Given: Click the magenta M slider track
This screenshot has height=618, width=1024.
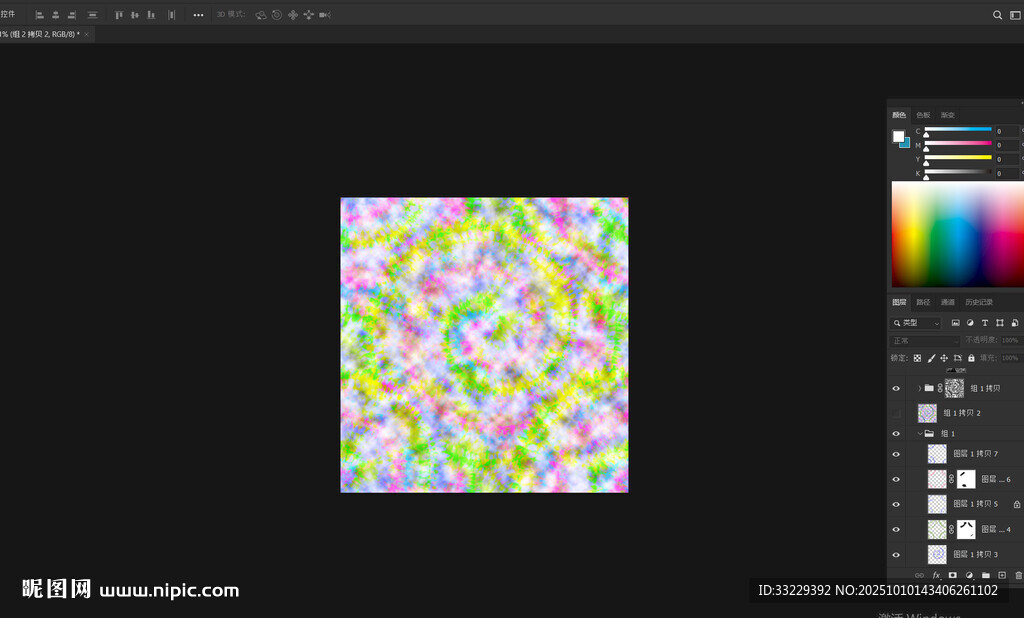Looking at the screenshot, I should pyautogui.click(x=958, y=143).
